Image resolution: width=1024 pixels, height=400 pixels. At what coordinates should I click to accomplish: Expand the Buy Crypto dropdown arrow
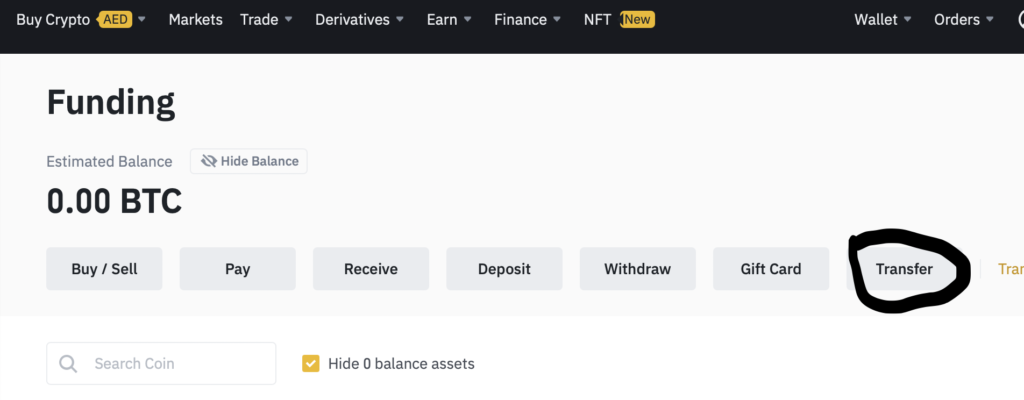142,20
